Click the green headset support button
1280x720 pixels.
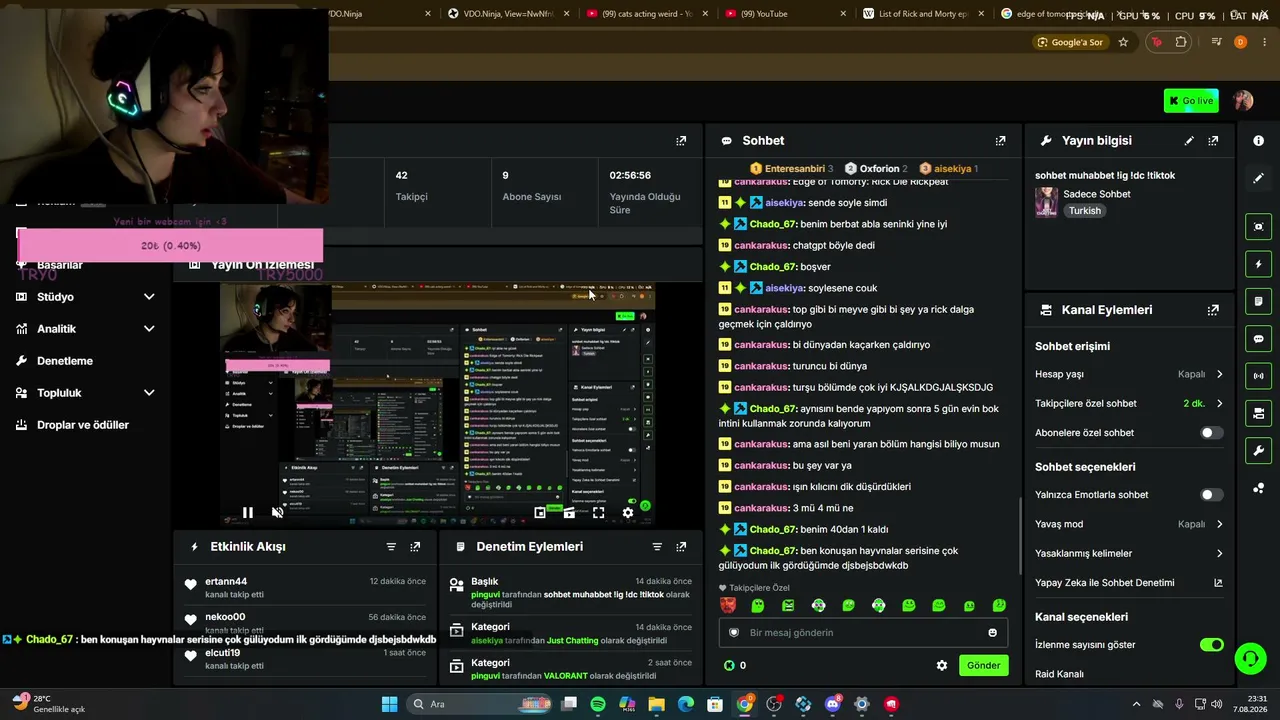tap(1250, 658)
